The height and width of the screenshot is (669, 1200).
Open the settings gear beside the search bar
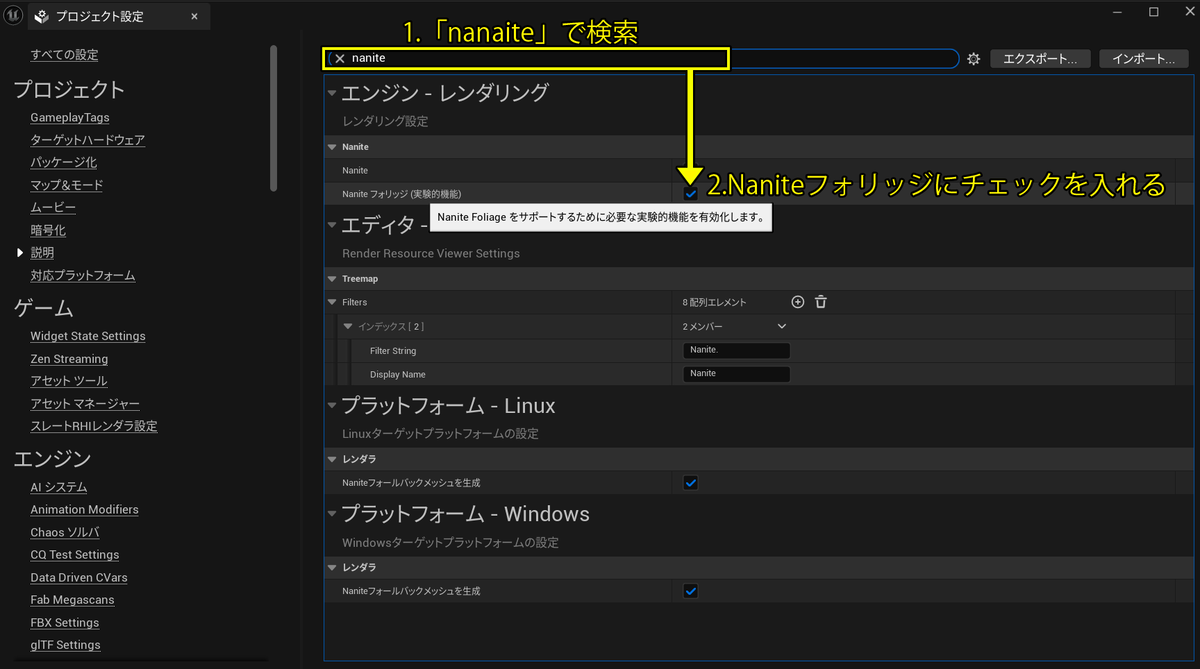tap(974, 59)
